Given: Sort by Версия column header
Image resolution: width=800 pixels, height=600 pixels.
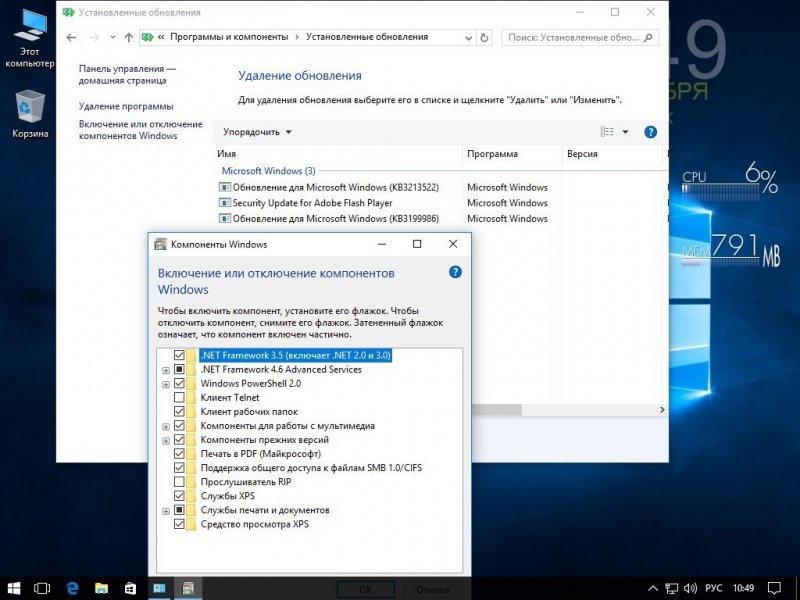Looking at the screenshot, I should 612,154.
